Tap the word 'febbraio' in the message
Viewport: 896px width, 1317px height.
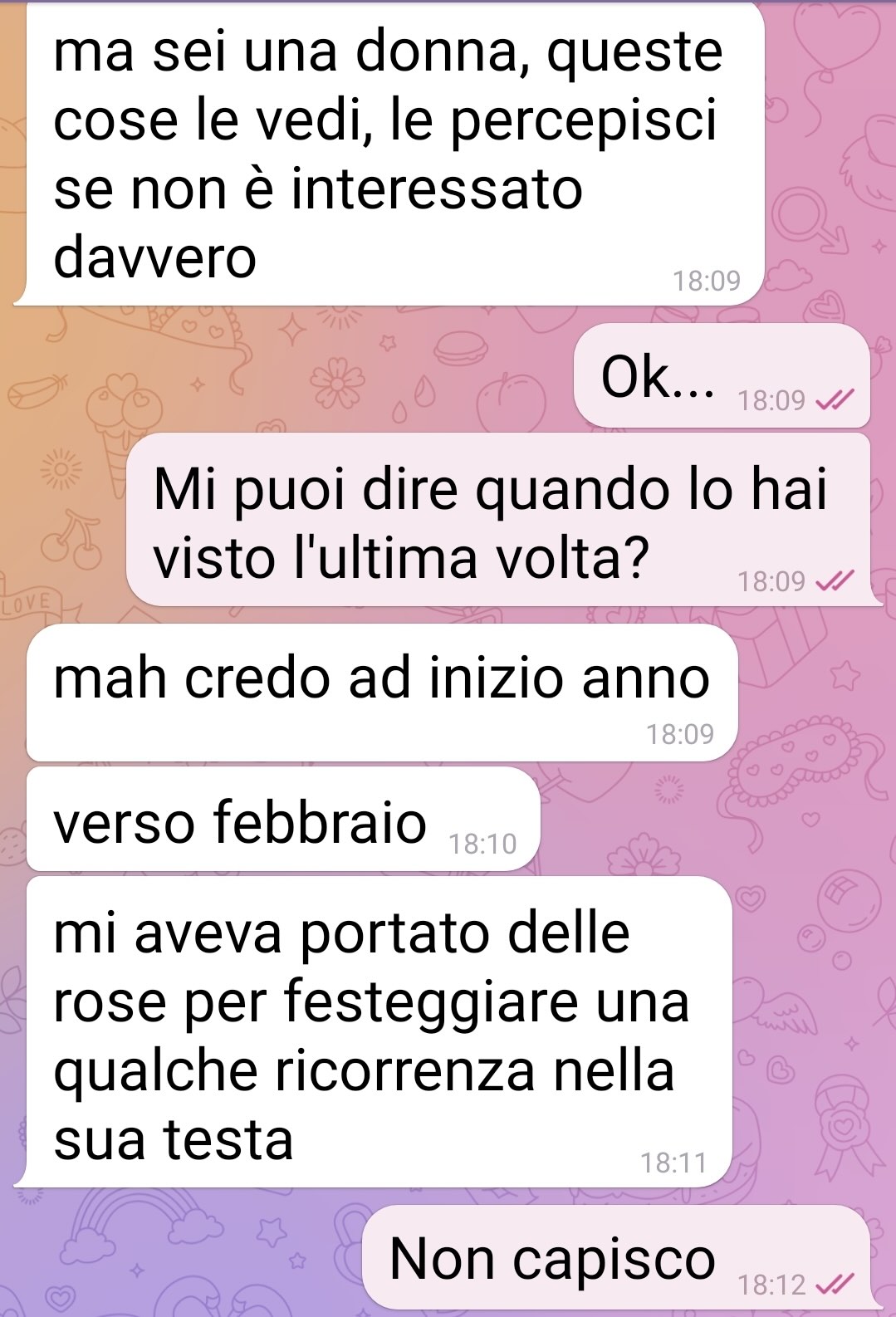[x=320, y=822]
